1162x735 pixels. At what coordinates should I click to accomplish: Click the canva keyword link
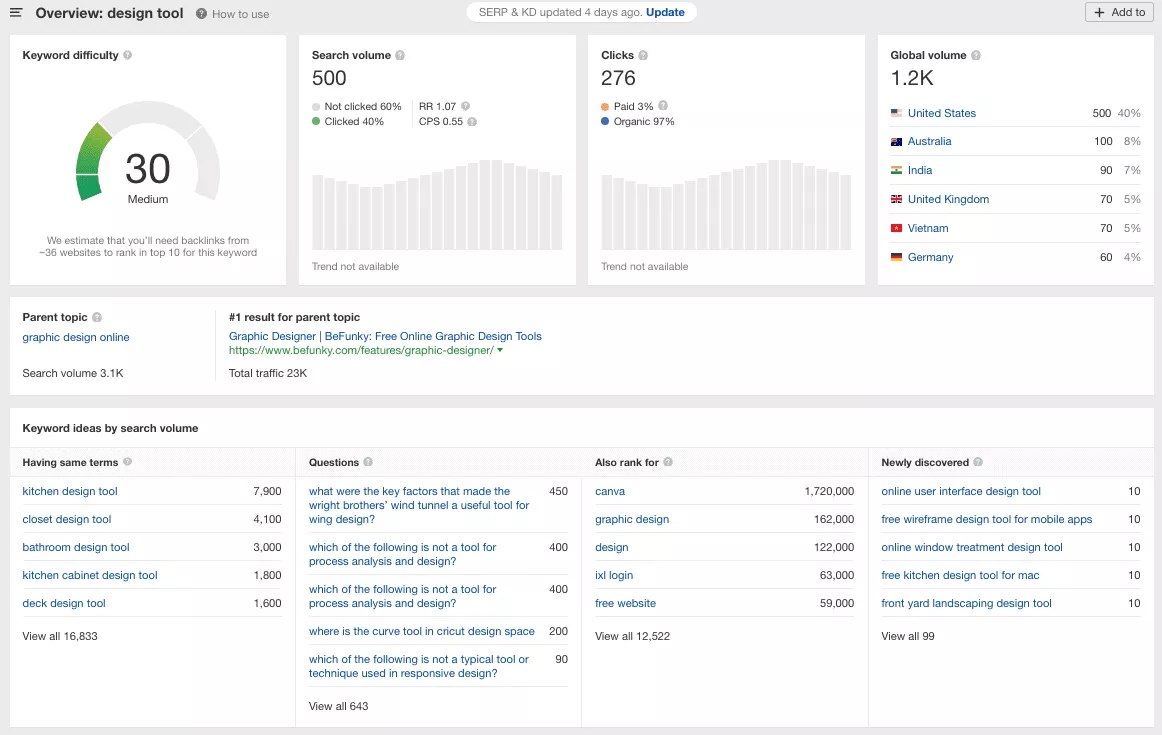coord(609,492)
